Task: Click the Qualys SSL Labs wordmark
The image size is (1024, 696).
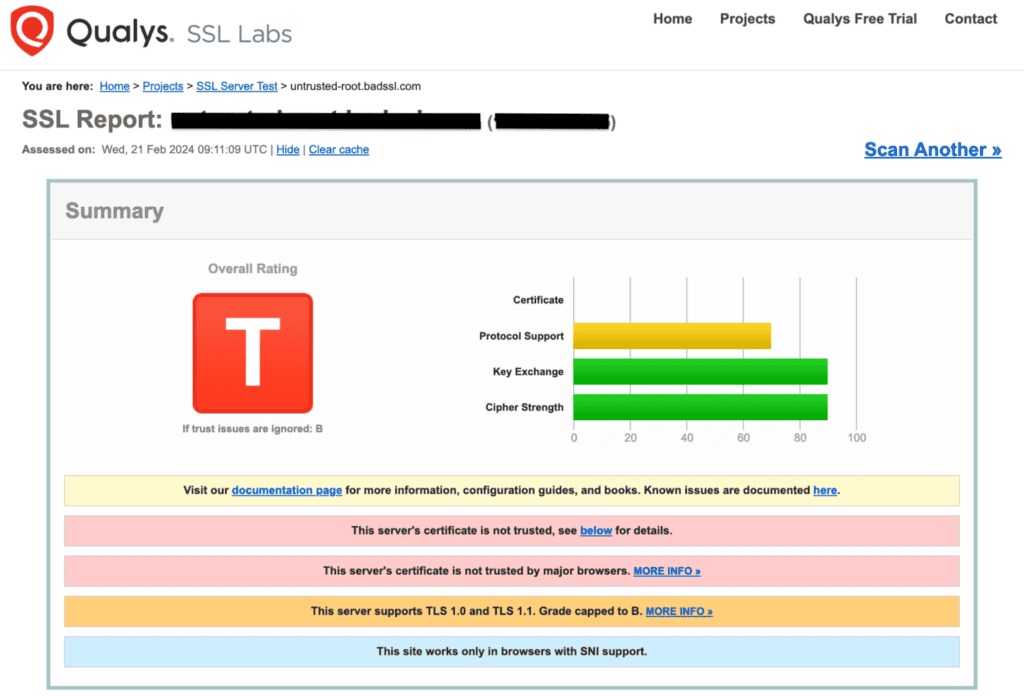Action: (179, 32)
